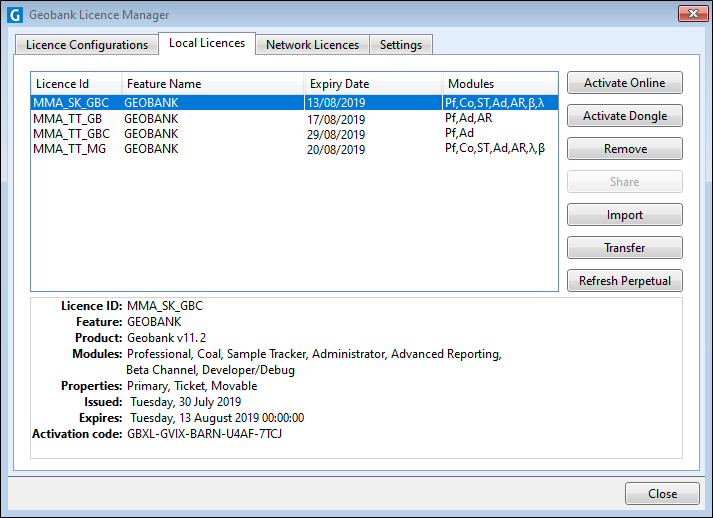Click GEOBANK feature in MMA_TT_MG row
Screen dimensions: 713x518
pos(151,149)
